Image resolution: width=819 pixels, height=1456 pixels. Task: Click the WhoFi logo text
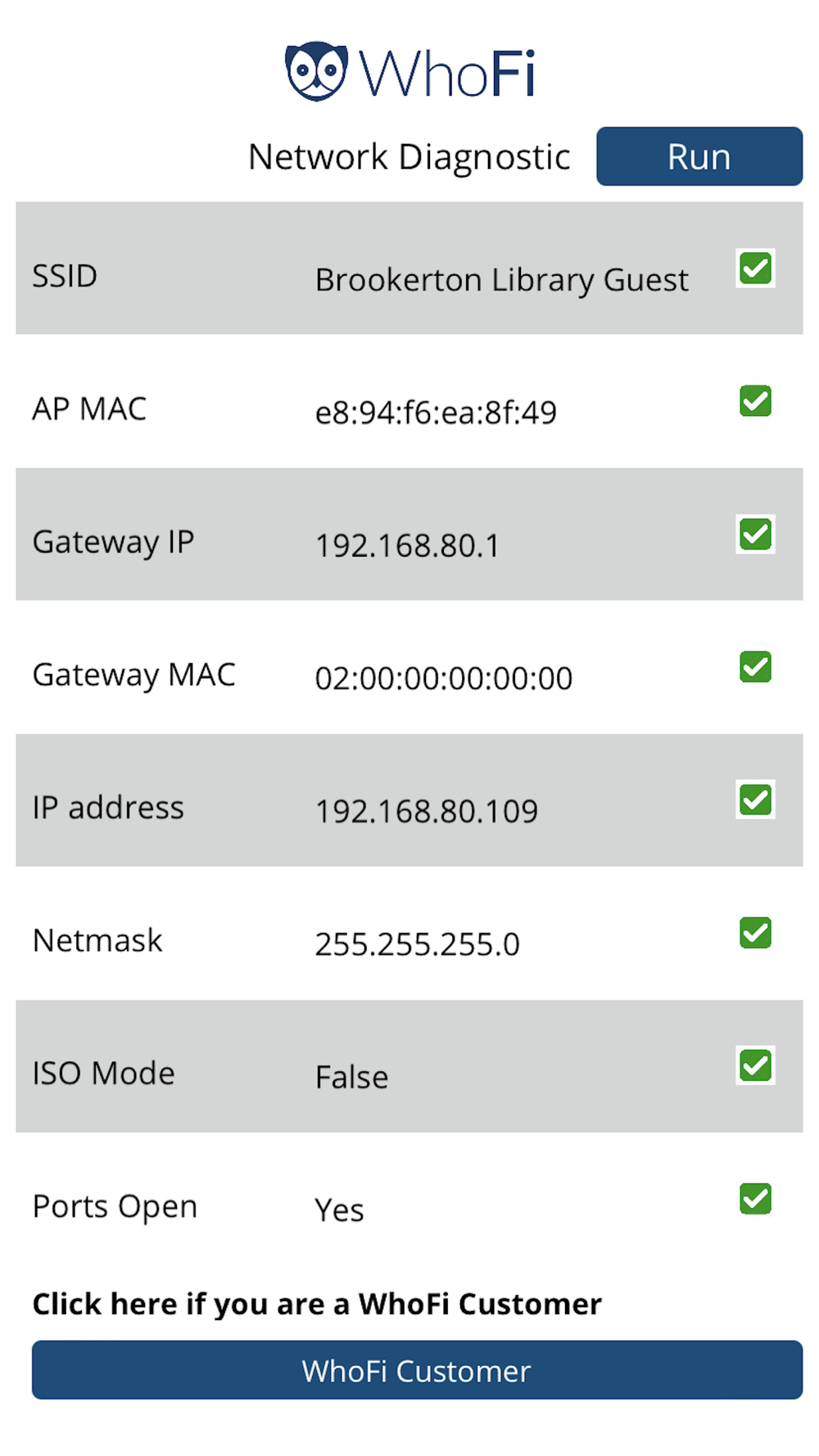[x=447, y=74]
